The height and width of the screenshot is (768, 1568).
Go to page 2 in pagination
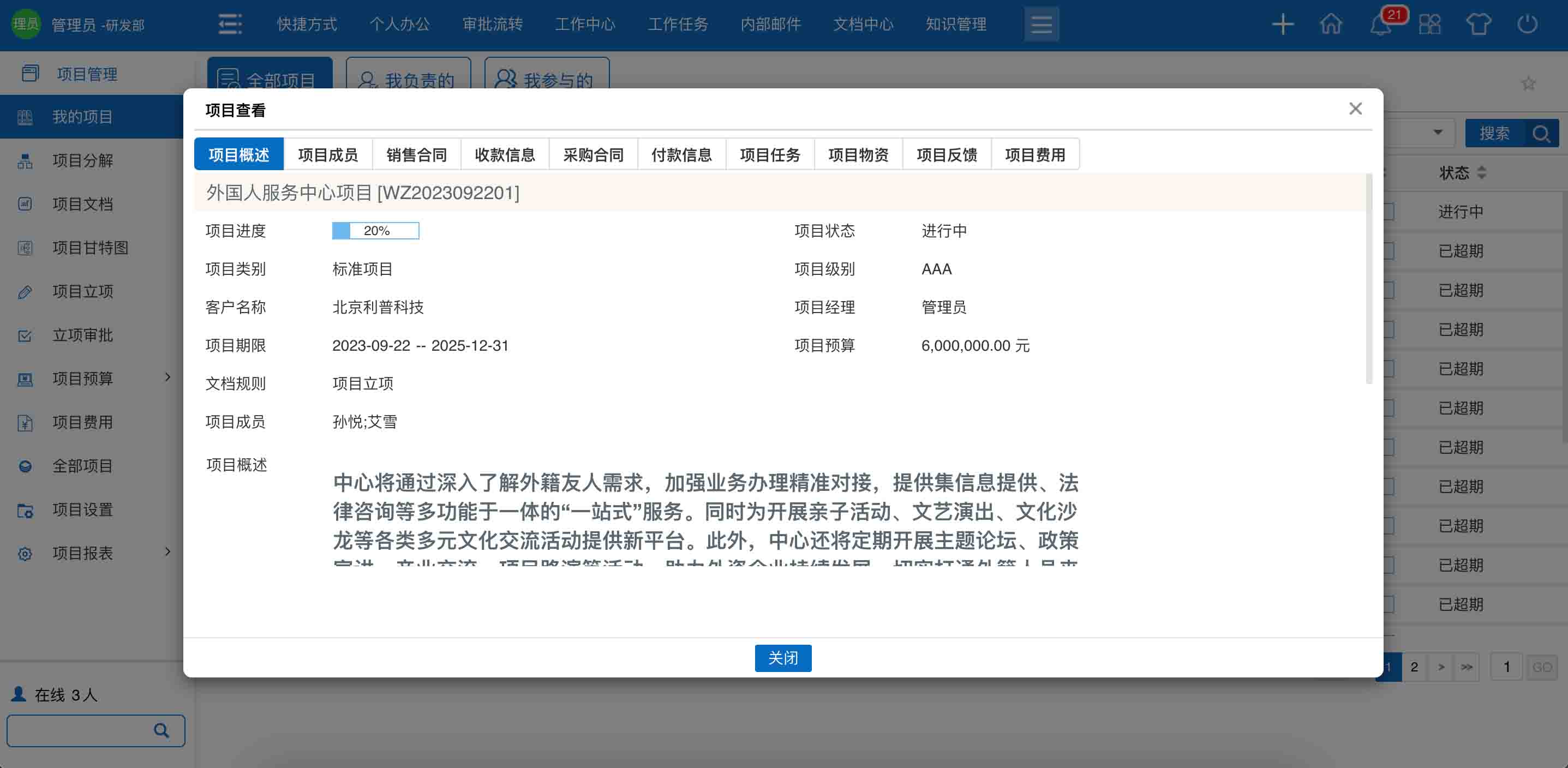click(1415, 667)
